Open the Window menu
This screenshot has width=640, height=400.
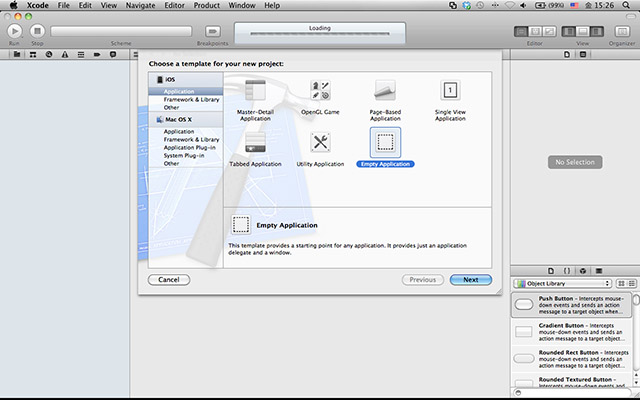pos(242,5)
